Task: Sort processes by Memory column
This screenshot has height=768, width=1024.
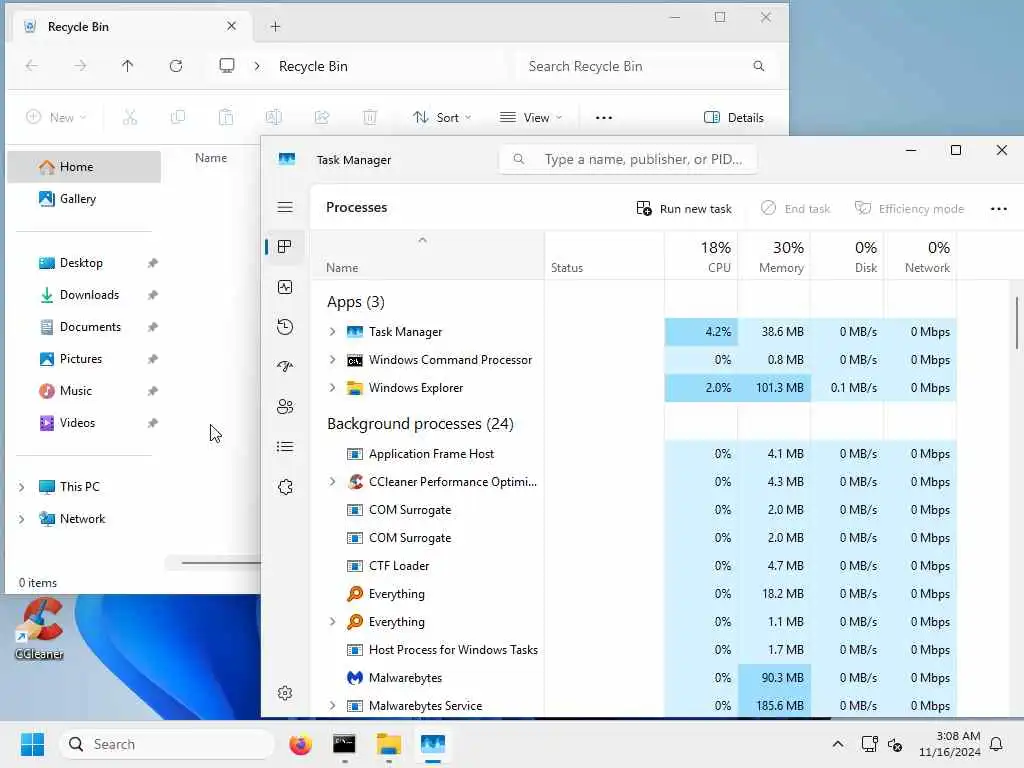Action: click(x=775, y=256)
